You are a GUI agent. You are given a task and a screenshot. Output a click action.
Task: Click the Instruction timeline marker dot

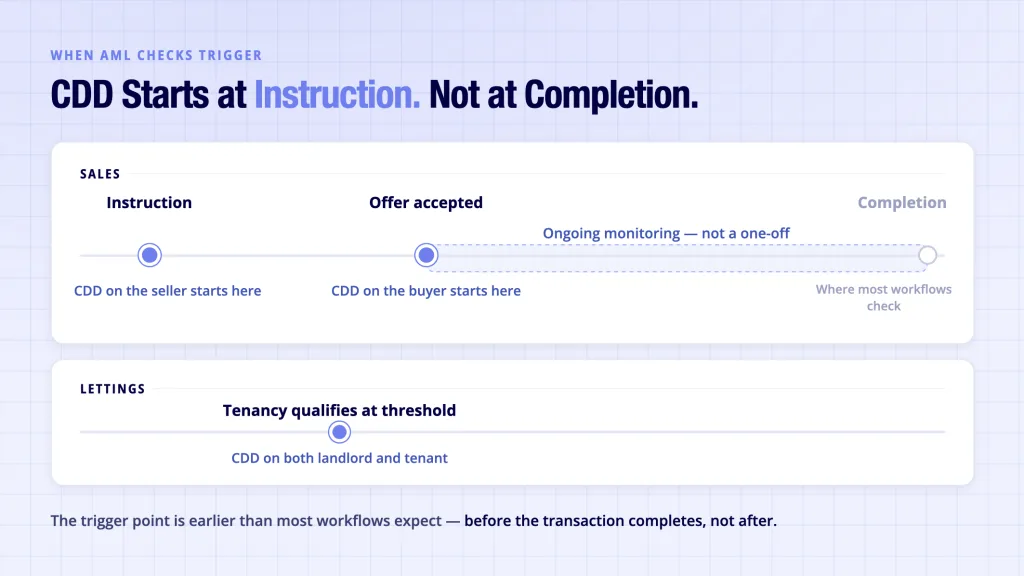click(x=150, y=255)
